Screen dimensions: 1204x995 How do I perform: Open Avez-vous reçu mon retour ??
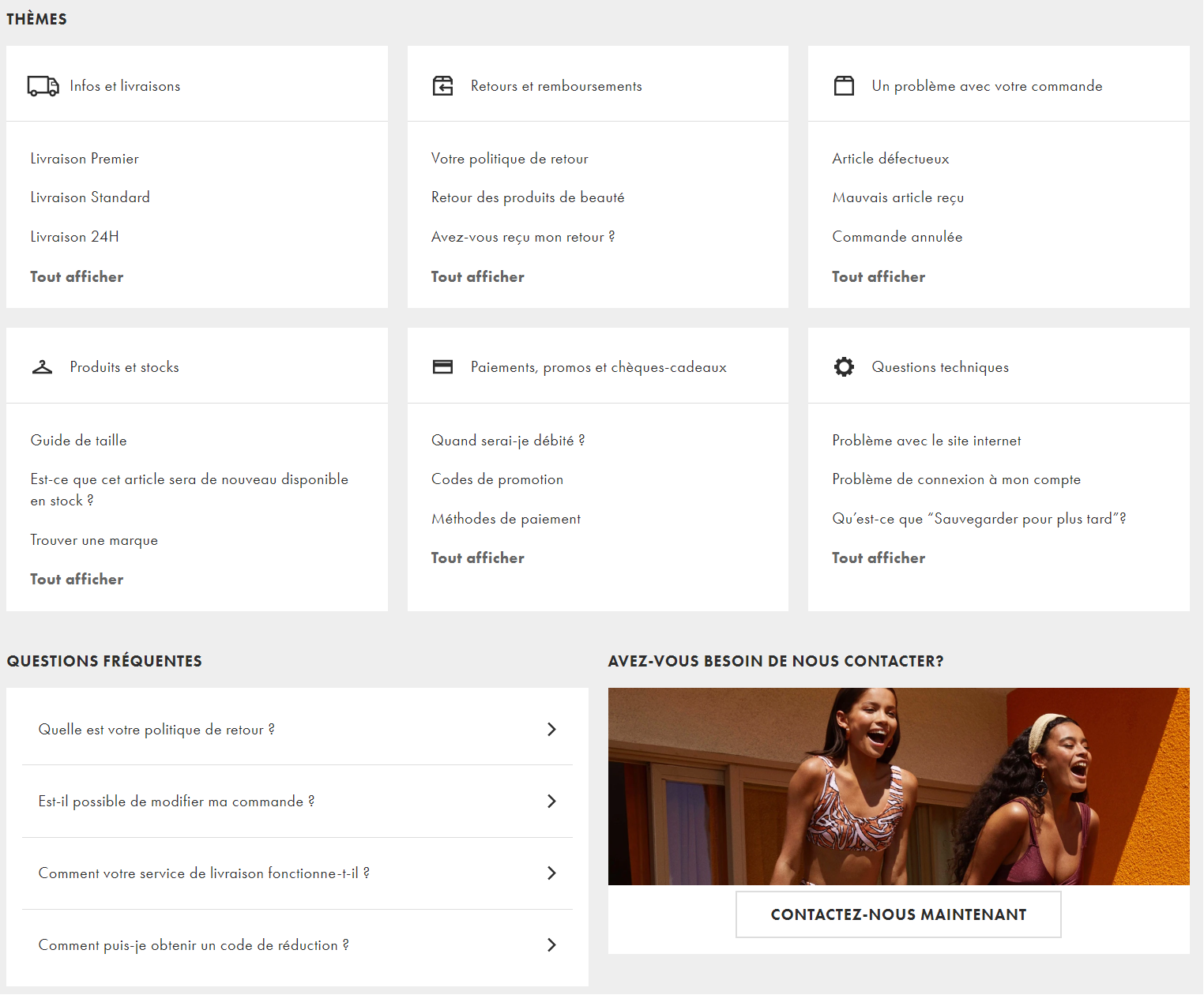point(523,236)
